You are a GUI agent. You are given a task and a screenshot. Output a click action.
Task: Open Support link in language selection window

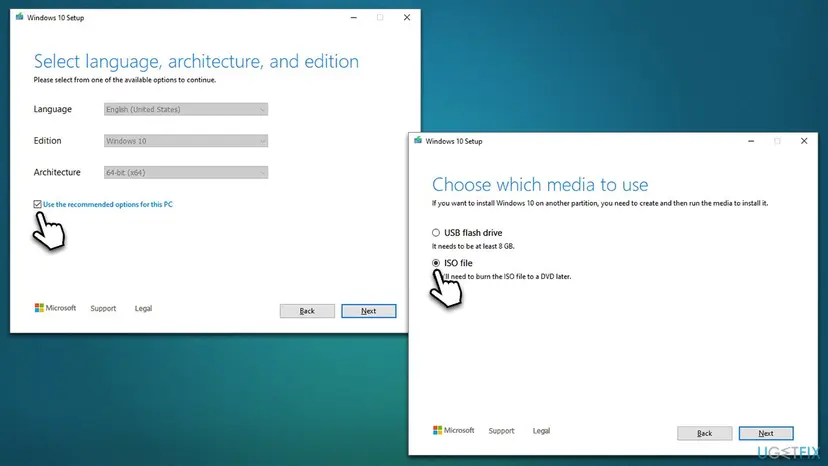103,309
